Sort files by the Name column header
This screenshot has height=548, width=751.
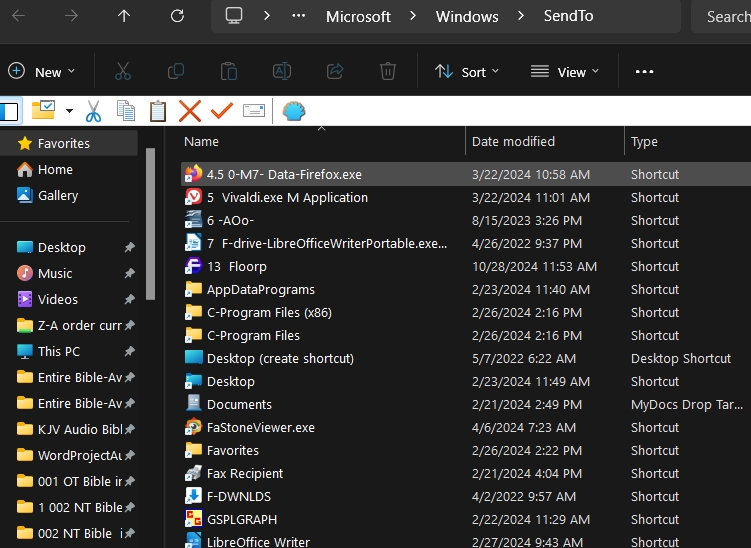pyautogui.click(x=321, y=142)
